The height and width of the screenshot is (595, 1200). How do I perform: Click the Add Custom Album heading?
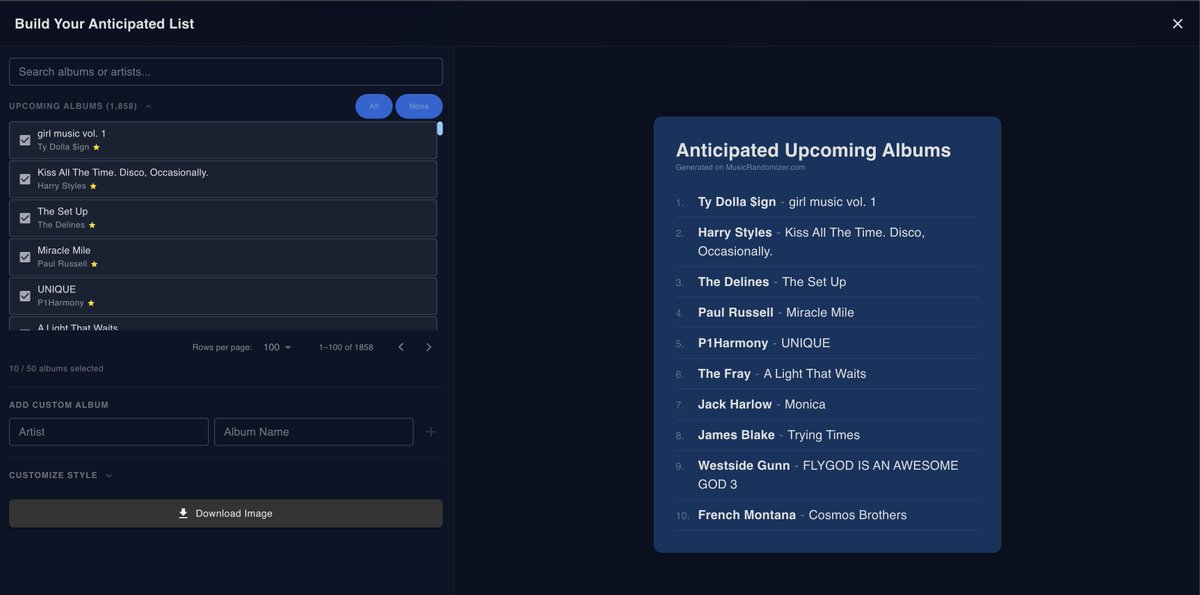(x=59, y=405)
